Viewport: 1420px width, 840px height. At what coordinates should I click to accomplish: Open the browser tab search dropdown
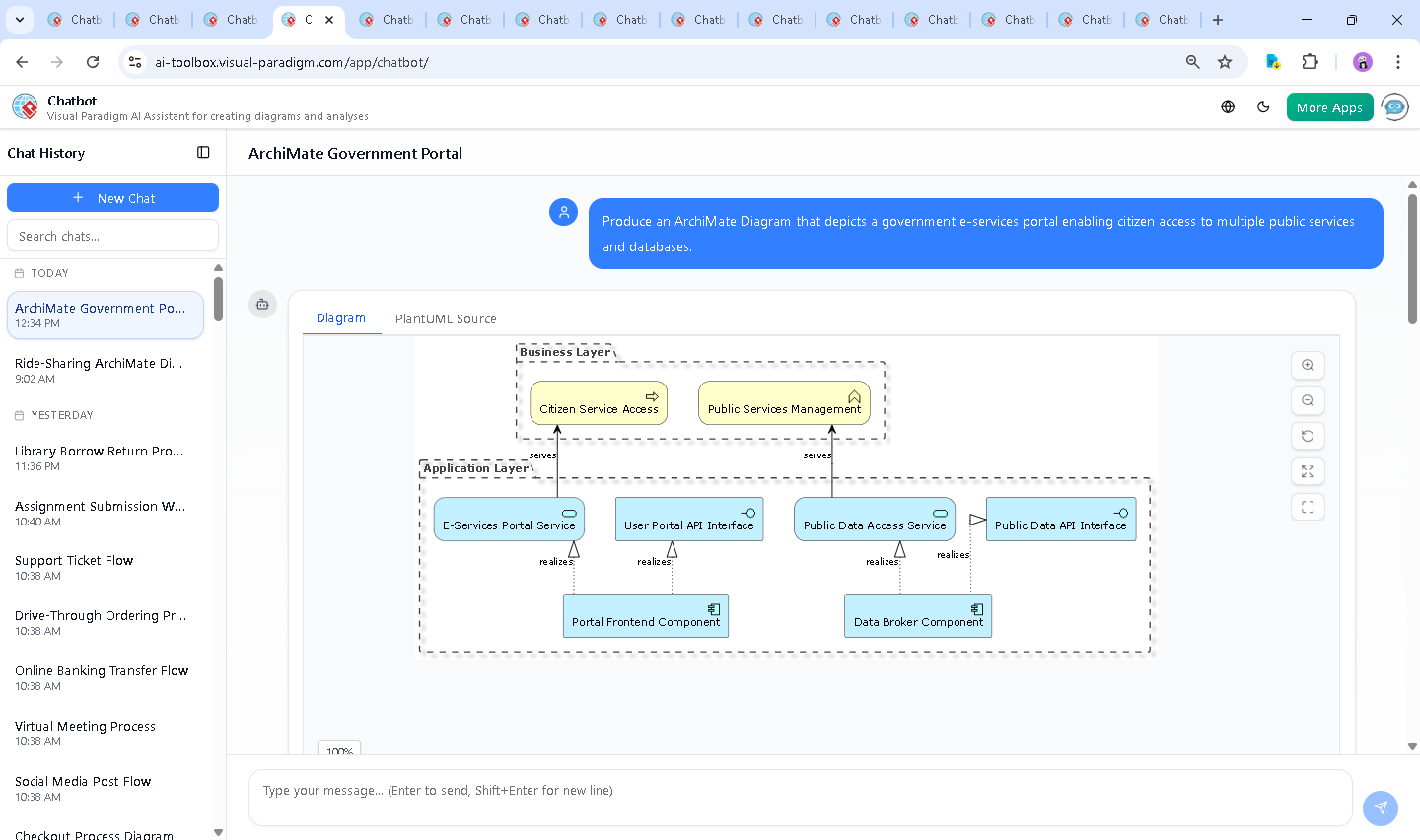pos(20,19)
